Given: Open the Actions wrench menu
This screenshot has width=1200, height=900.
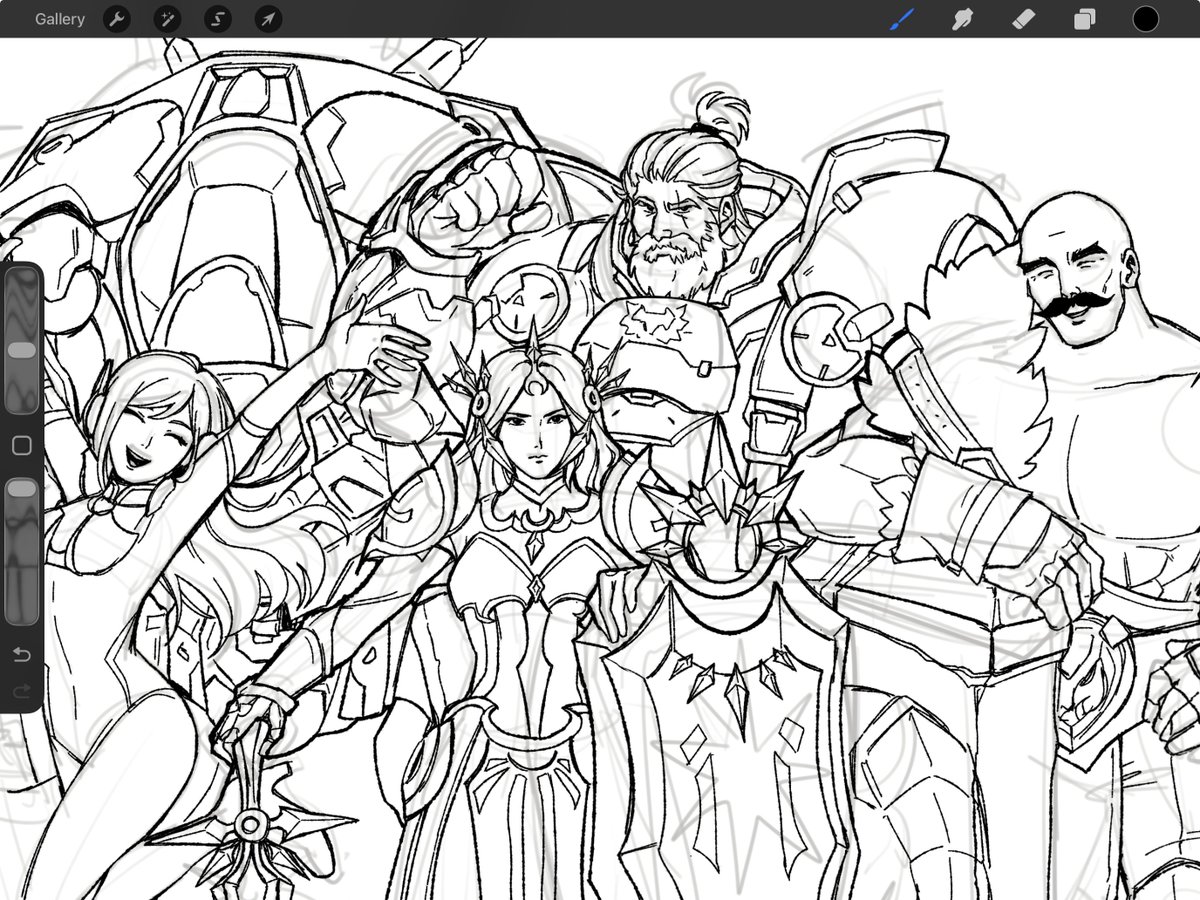Looking at the screenshot, I should pyautogui.click(x=118, y=19).
